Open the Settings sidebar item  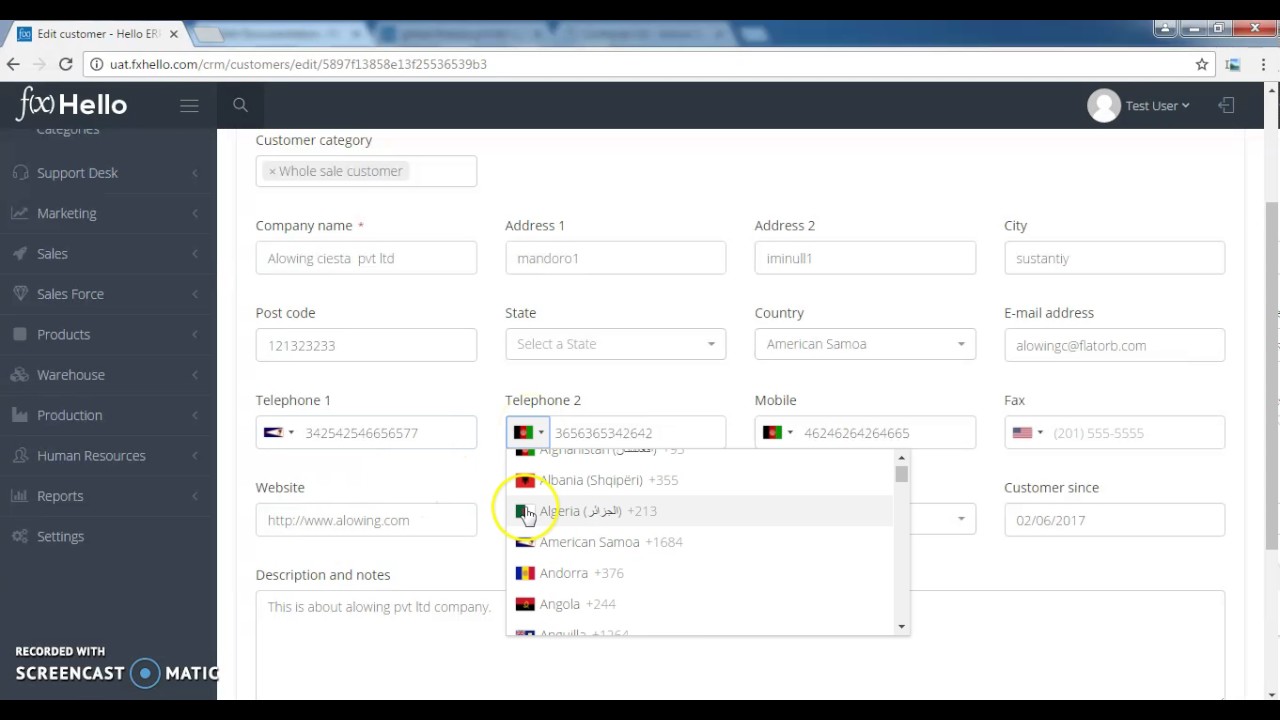[x=108, y=536]
